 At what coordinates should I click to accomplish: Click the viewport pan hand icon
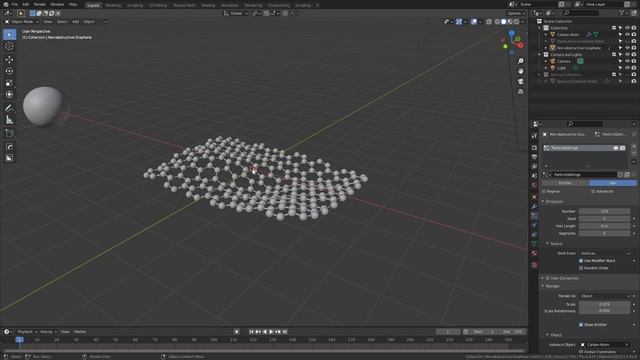coord(521,71)
